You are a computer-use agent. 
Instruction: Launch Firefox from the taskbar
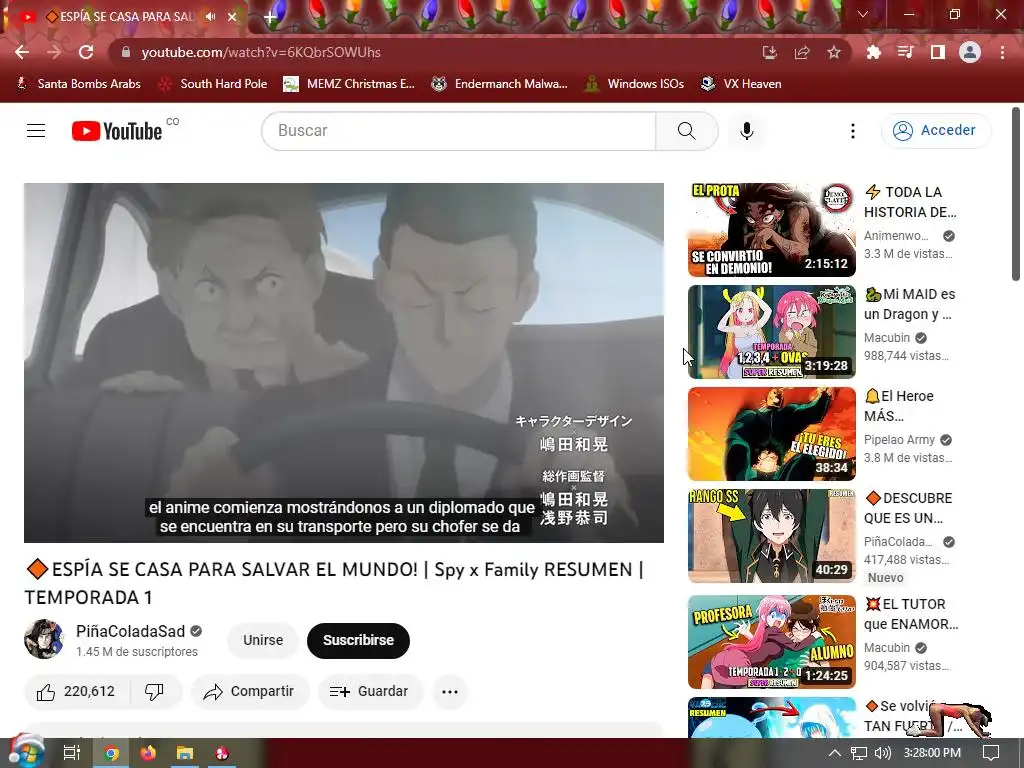coord(148,753)
